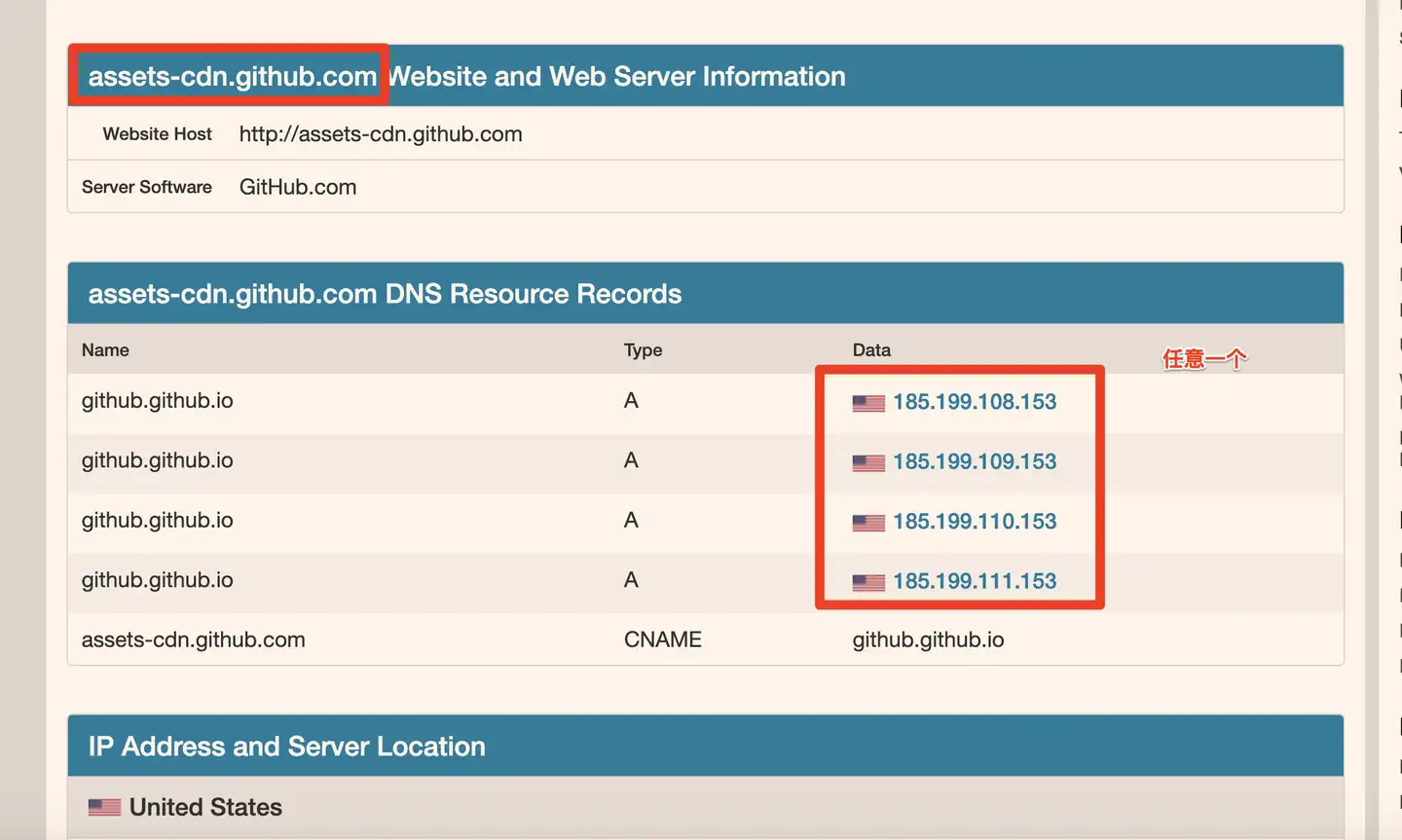
Task: Click the US flag beside 185.199.108.153
Action: (868, 403)
